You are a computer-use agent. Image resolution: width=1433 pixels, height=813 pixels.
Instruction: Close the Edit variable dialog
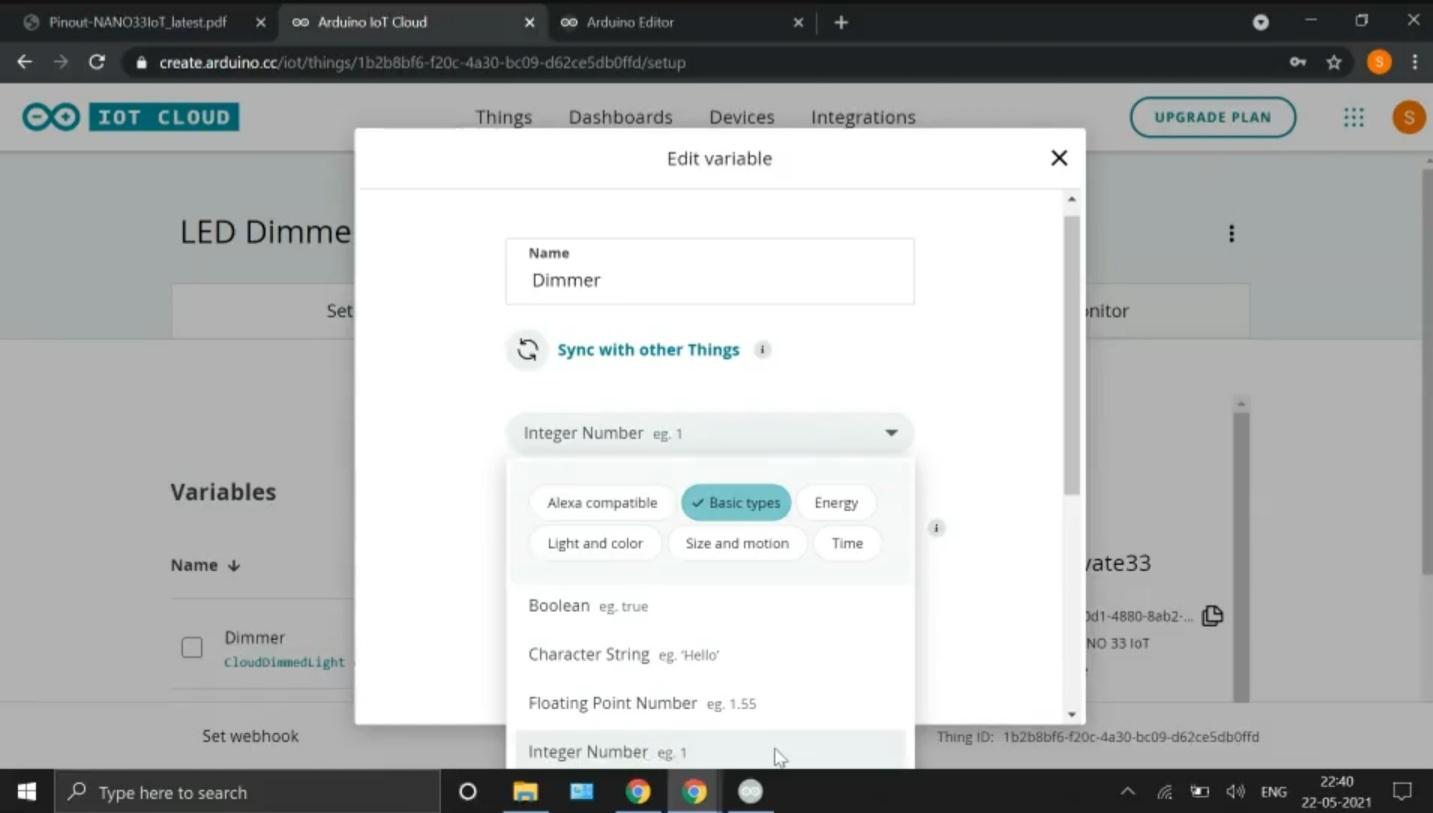(1059, 158)
